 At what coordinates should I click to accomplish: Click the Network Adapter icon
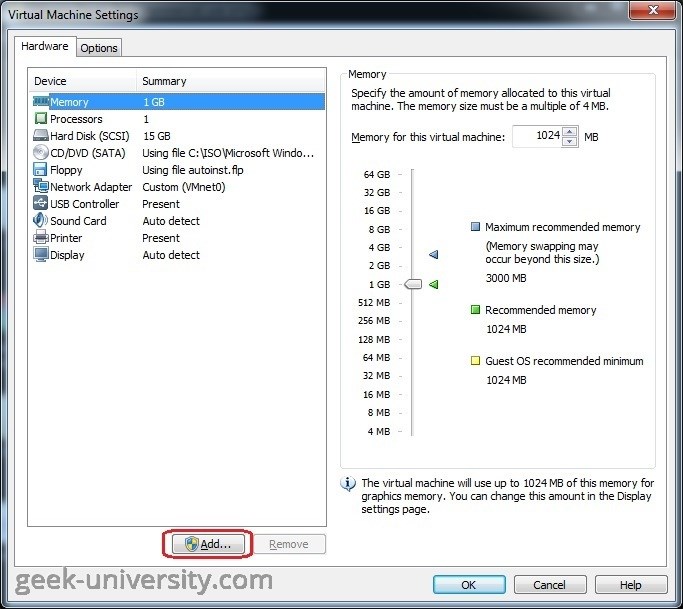(41, 186)
